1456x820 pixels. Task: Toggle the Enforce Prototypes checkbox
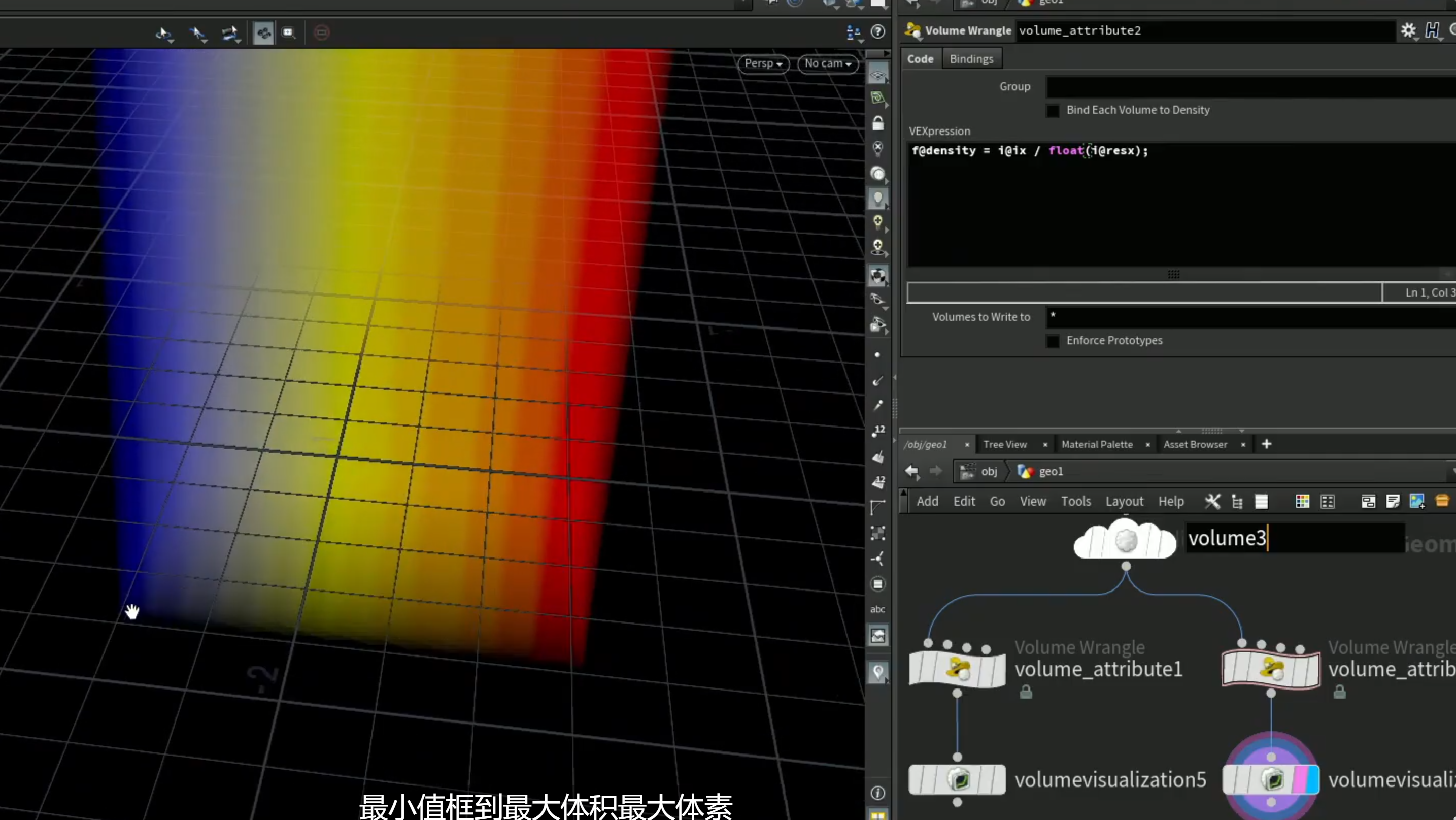pos(1053,341)
